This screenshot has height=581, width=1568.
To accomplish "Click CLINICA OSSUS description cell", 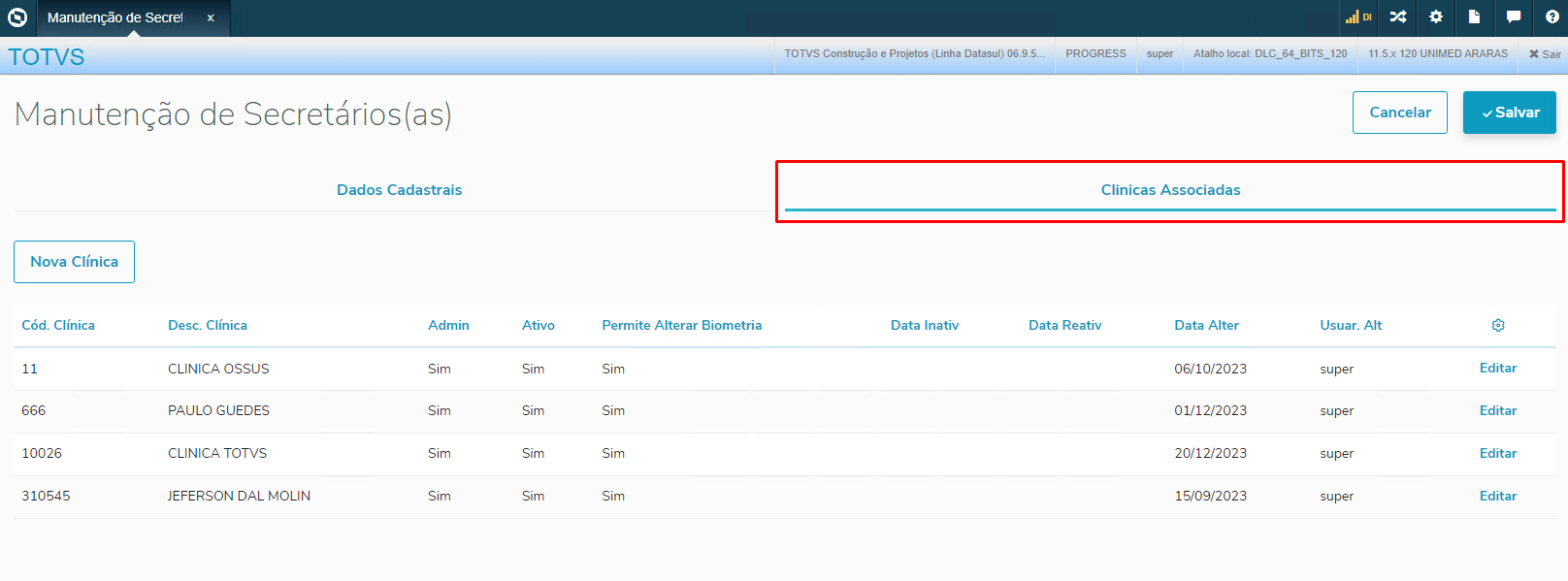I will click(218, 370).
